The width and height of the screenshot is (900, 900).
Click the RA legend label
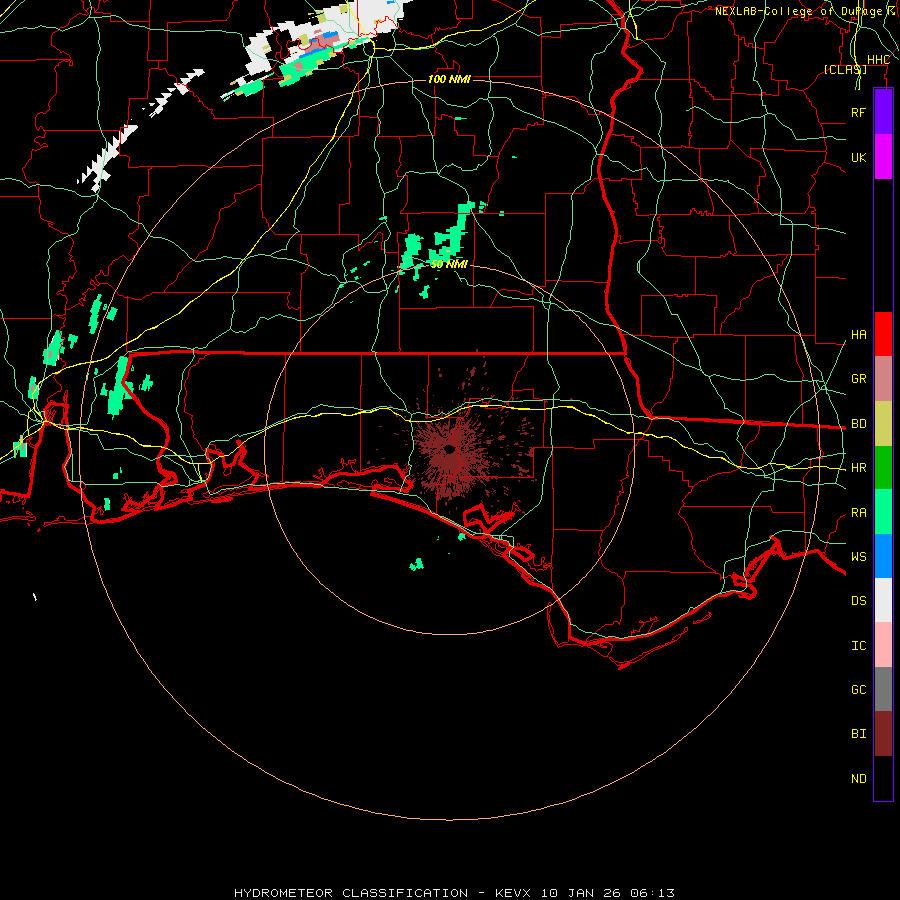(x=858, y=513)
